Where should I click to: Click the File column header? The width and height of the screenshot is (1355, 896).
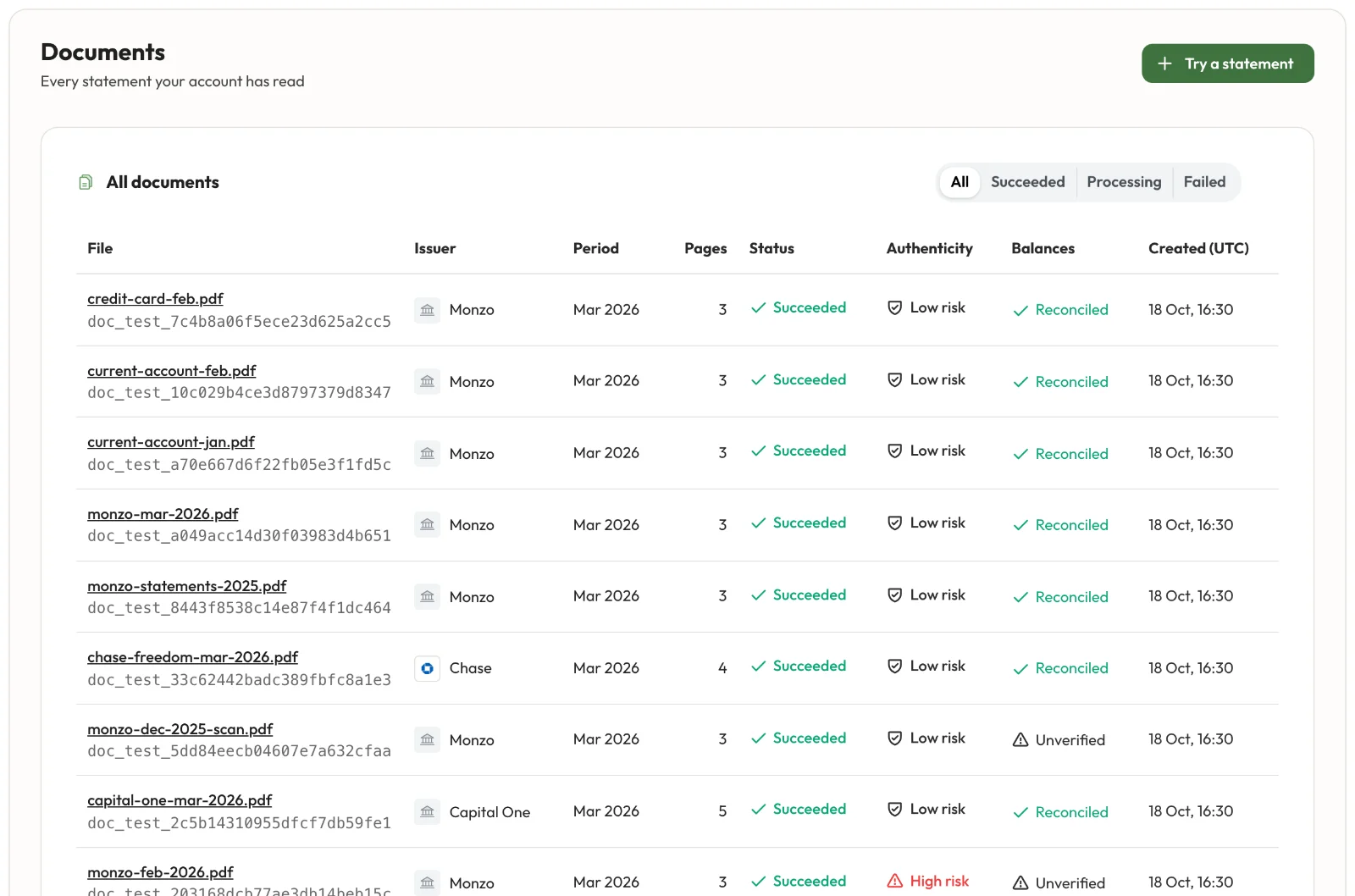[x=100, y=248]
